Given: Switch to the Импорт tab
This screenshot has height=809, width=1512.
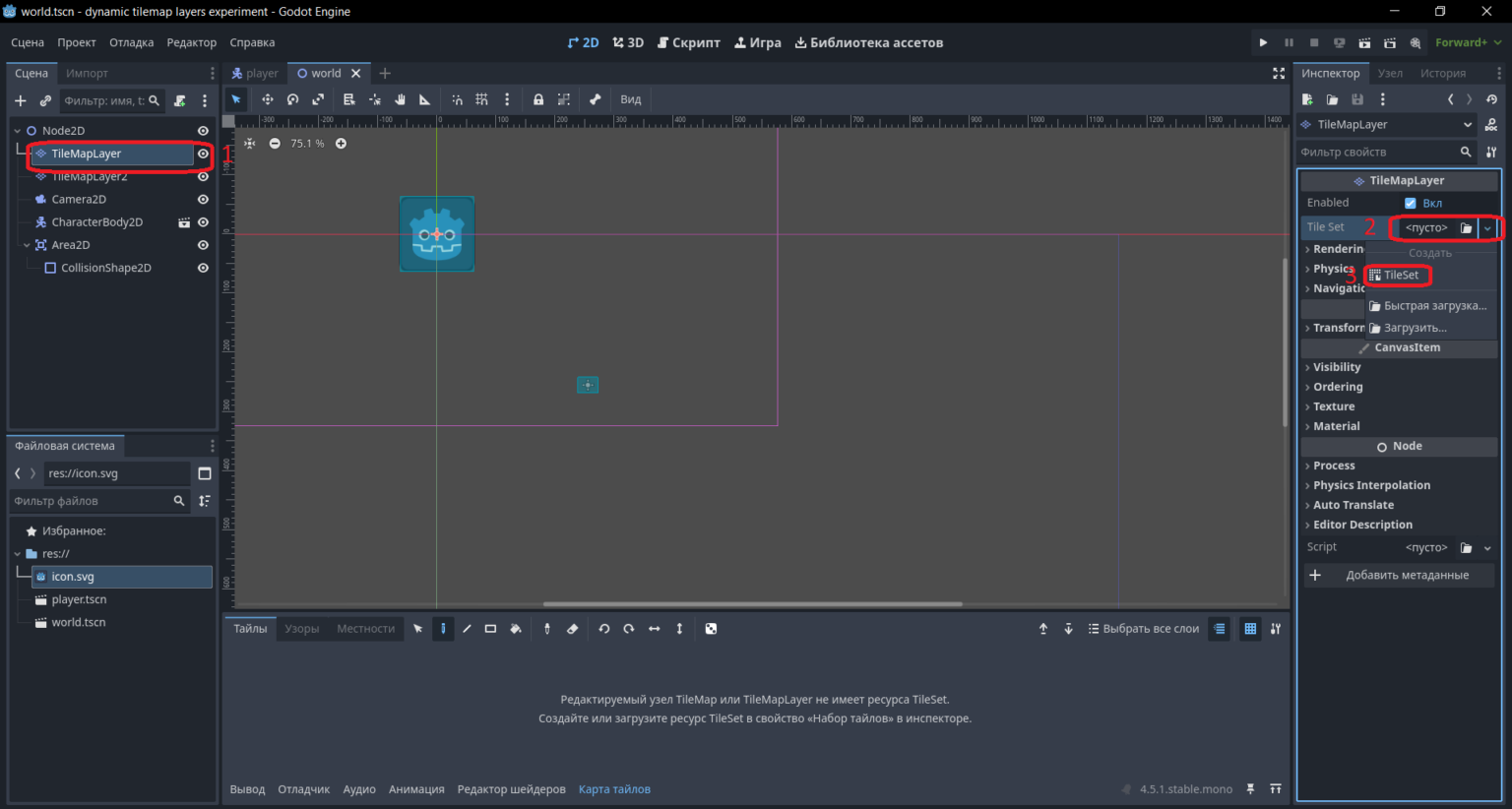Looking at the screenshot, I should pyautogui.click(x=87, y=73).
